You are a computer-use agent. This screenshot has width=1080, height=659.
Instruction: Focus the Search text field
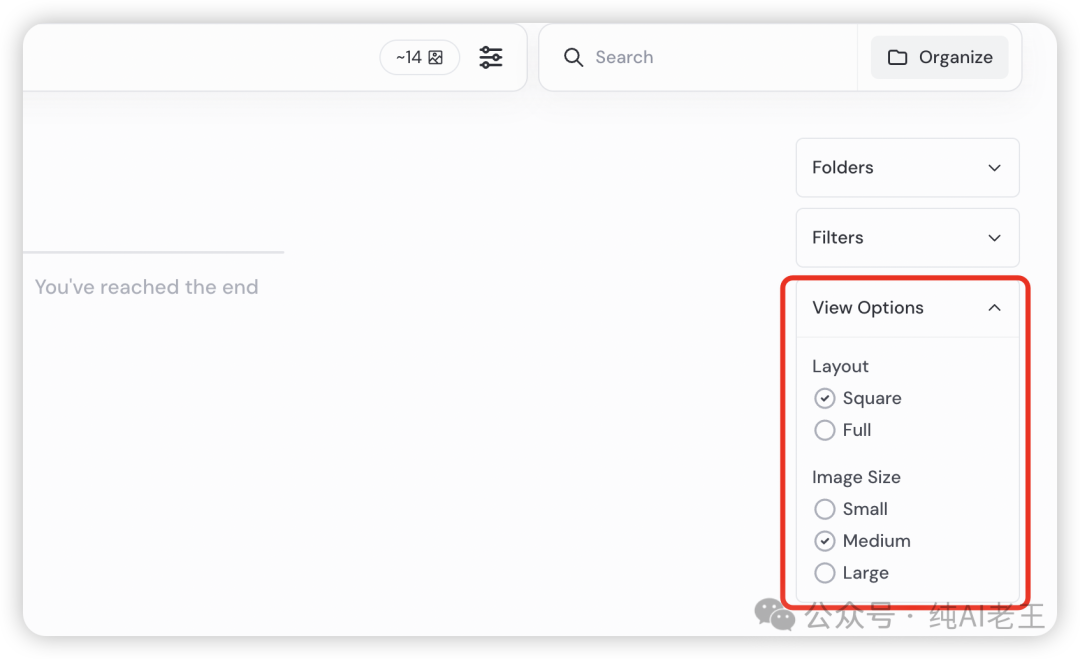click(x=710, y=57)
